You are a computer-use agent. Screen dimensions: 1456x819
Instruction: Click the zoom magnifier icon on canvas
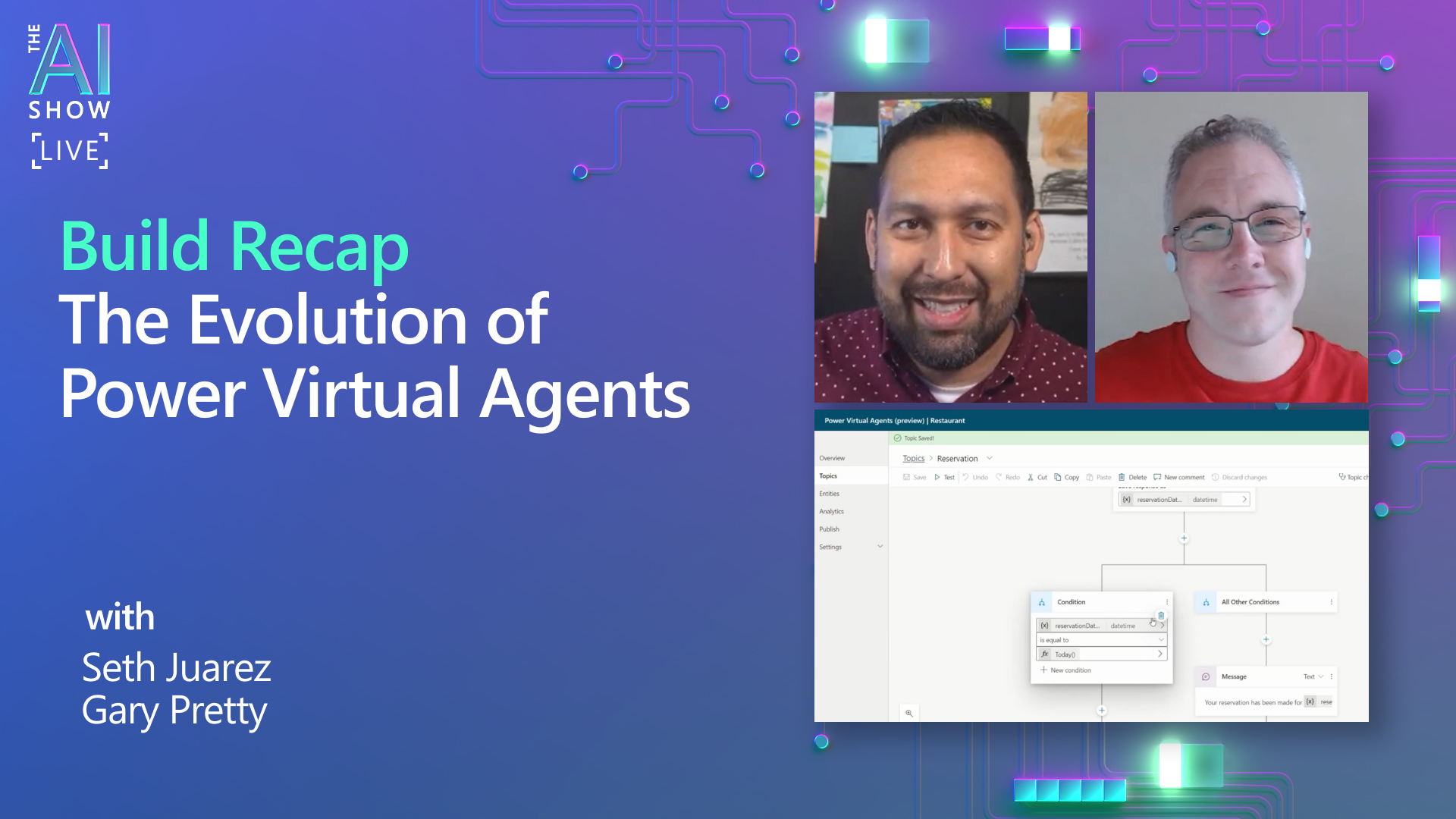point(908,713)
